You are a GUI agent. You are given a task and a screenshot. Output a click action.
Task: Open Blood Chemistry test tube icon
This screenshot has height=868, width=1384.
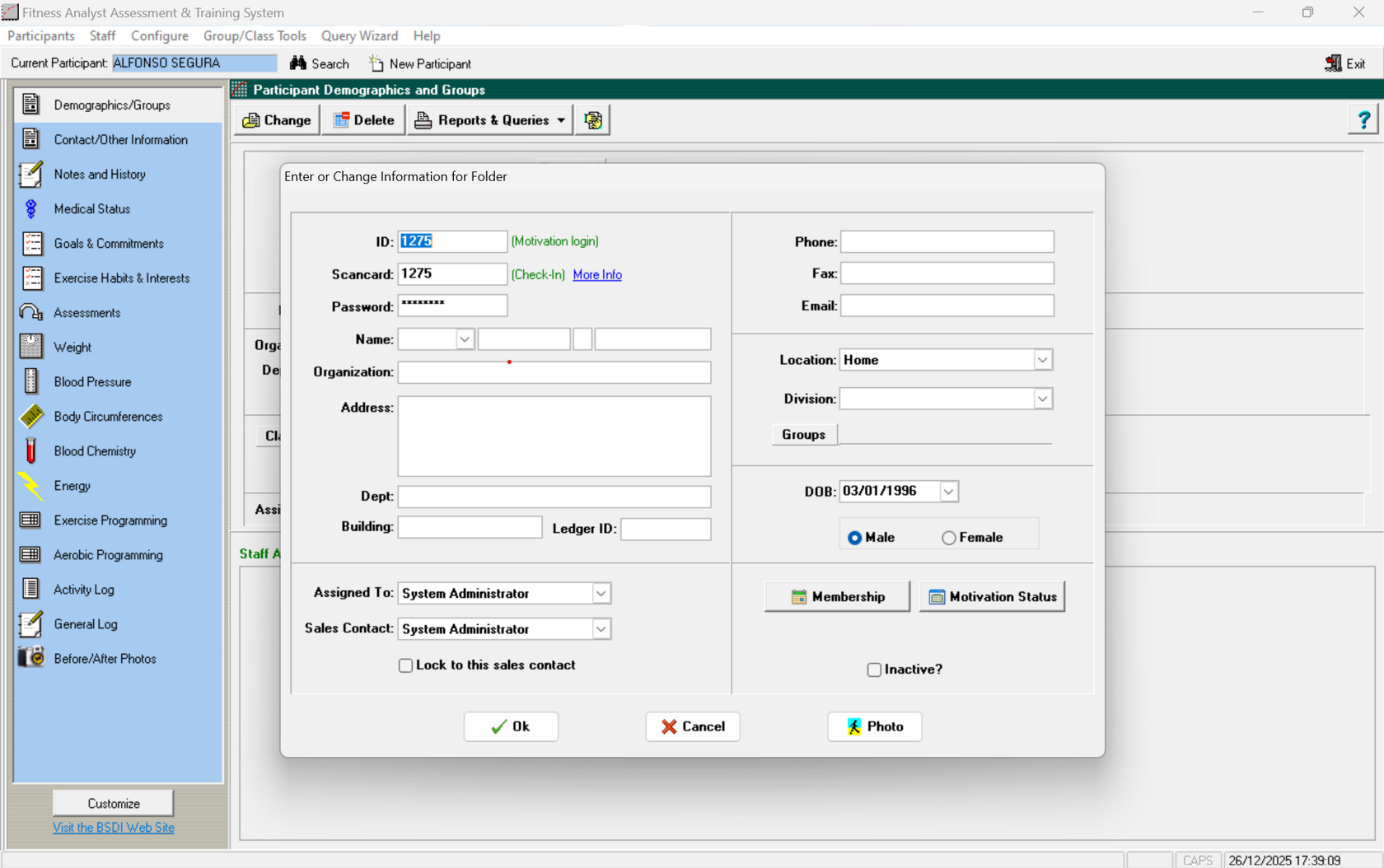pyautogui.click(x=30, y=451)
